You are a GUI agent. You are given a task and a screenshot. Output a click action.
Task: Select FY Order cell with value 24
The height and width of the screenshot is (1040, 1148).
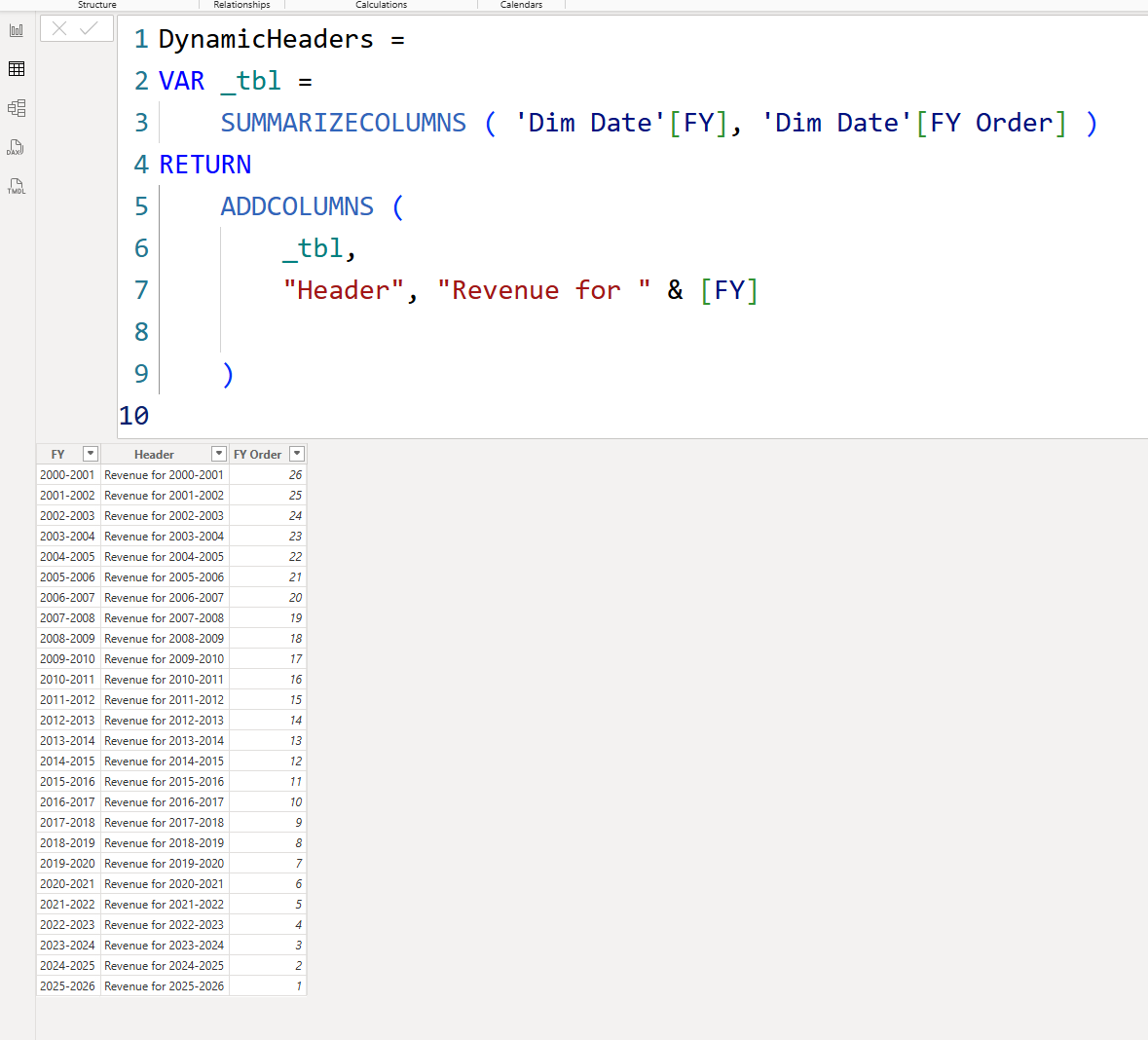[268, 515]
